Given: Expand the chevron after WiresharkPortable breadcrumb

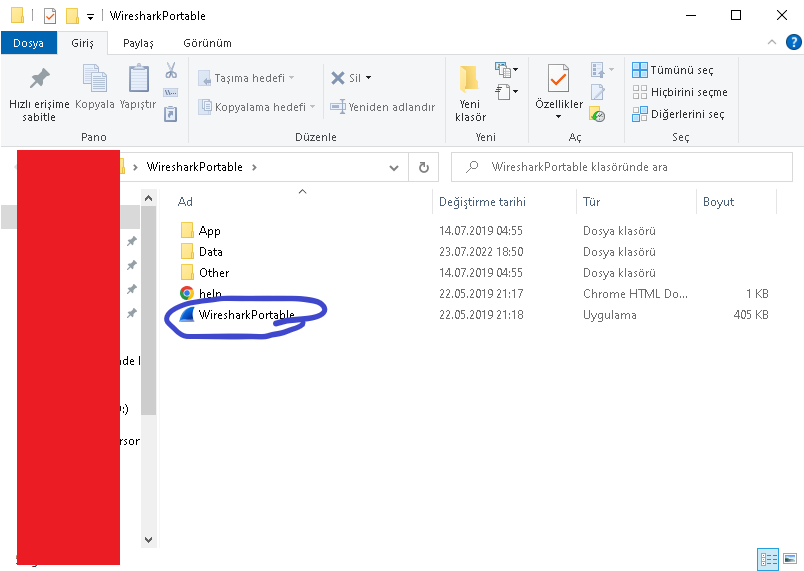Looking at the screenshot, I should tap(254, 167).
